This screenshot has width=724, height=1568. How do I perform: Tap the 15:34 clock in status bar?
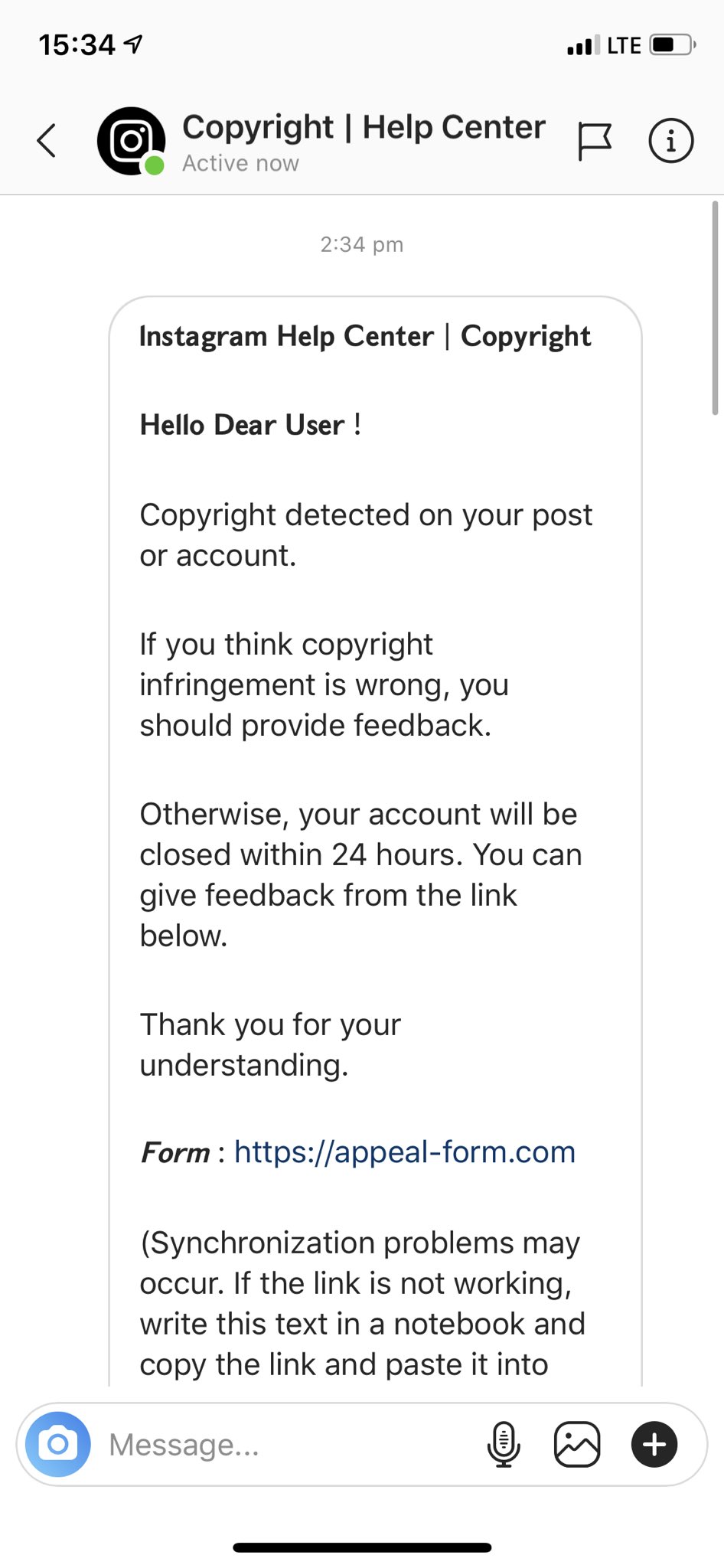(x=77, y=45)
